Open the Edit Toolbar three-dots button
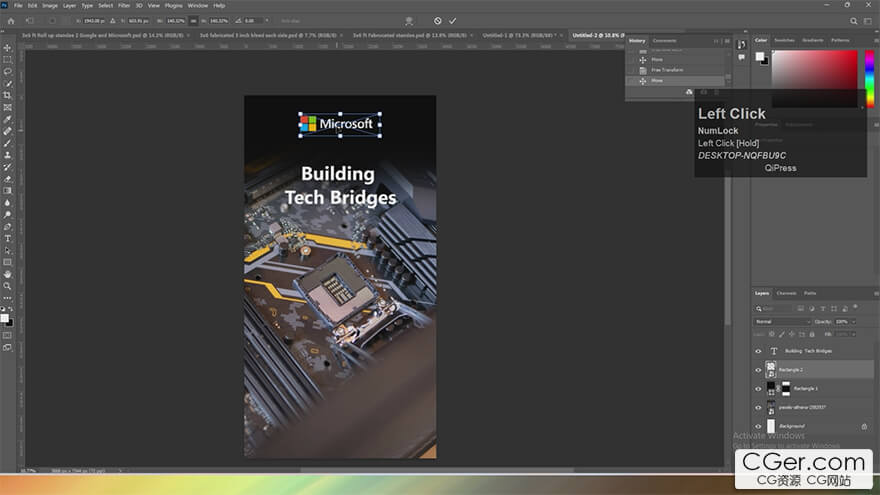 tap(7, 298)
